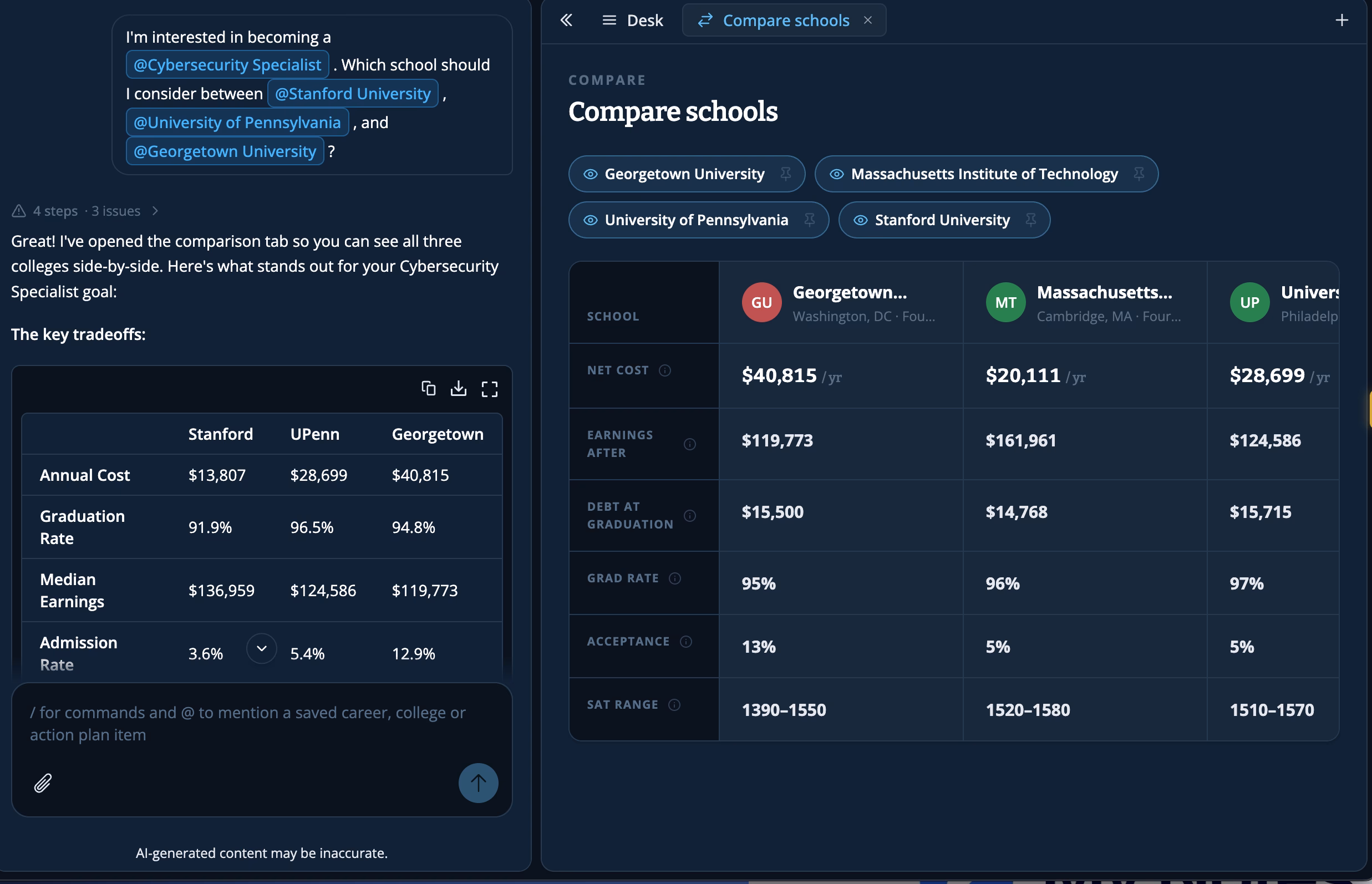Pin Georgetown University chip
This screenshot has height=884, width=1372.
pyautogui.click(x=785, y=174)
